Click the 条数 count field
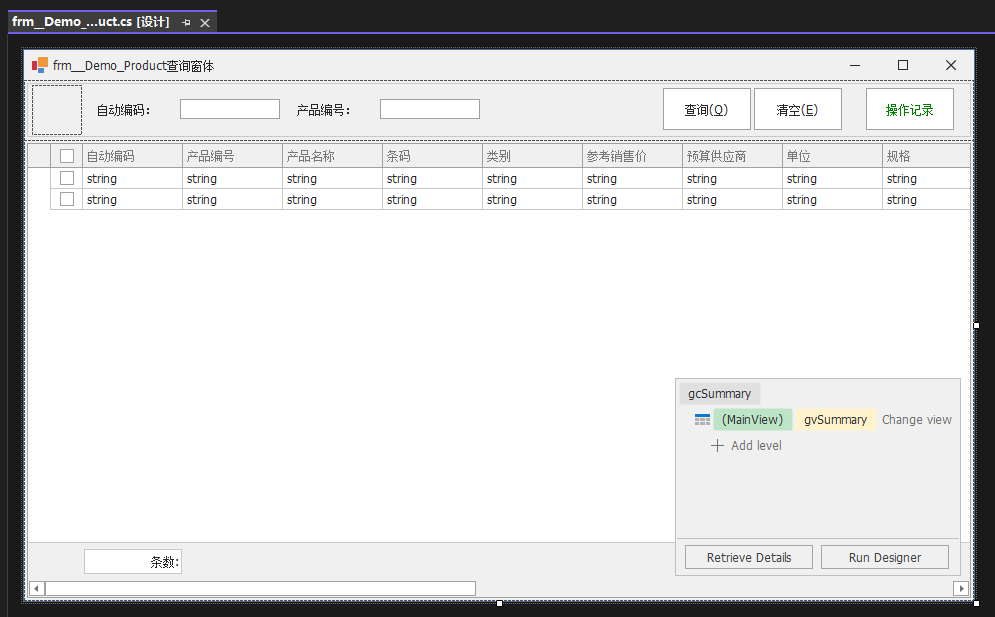 click(x=133, y=562)
